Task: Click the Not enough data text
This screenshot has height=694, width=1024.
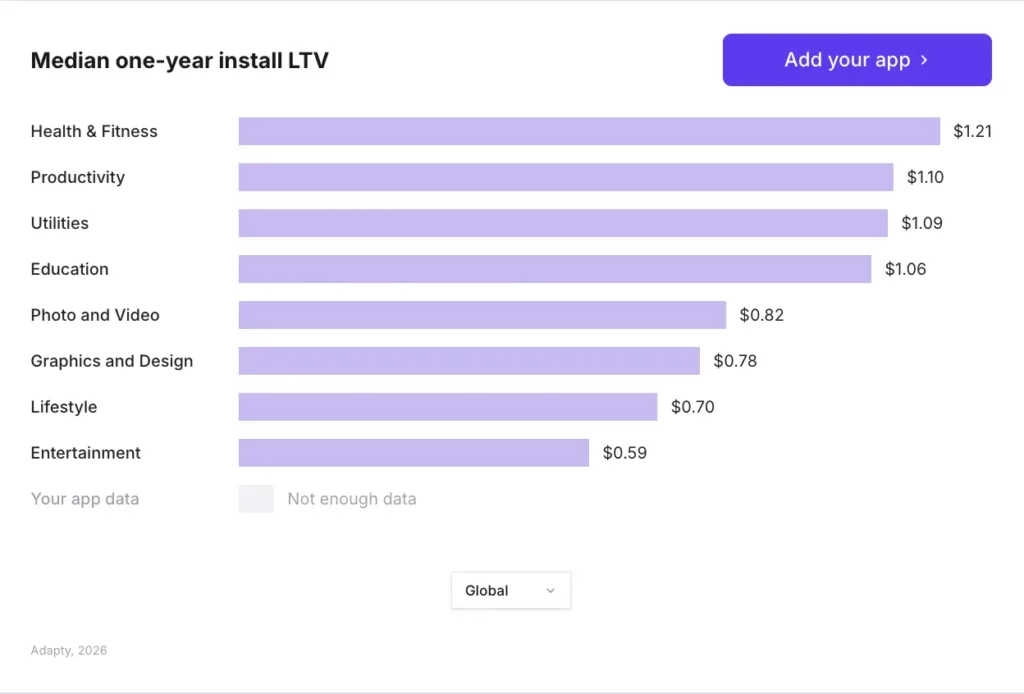Action: pos(351,498)
